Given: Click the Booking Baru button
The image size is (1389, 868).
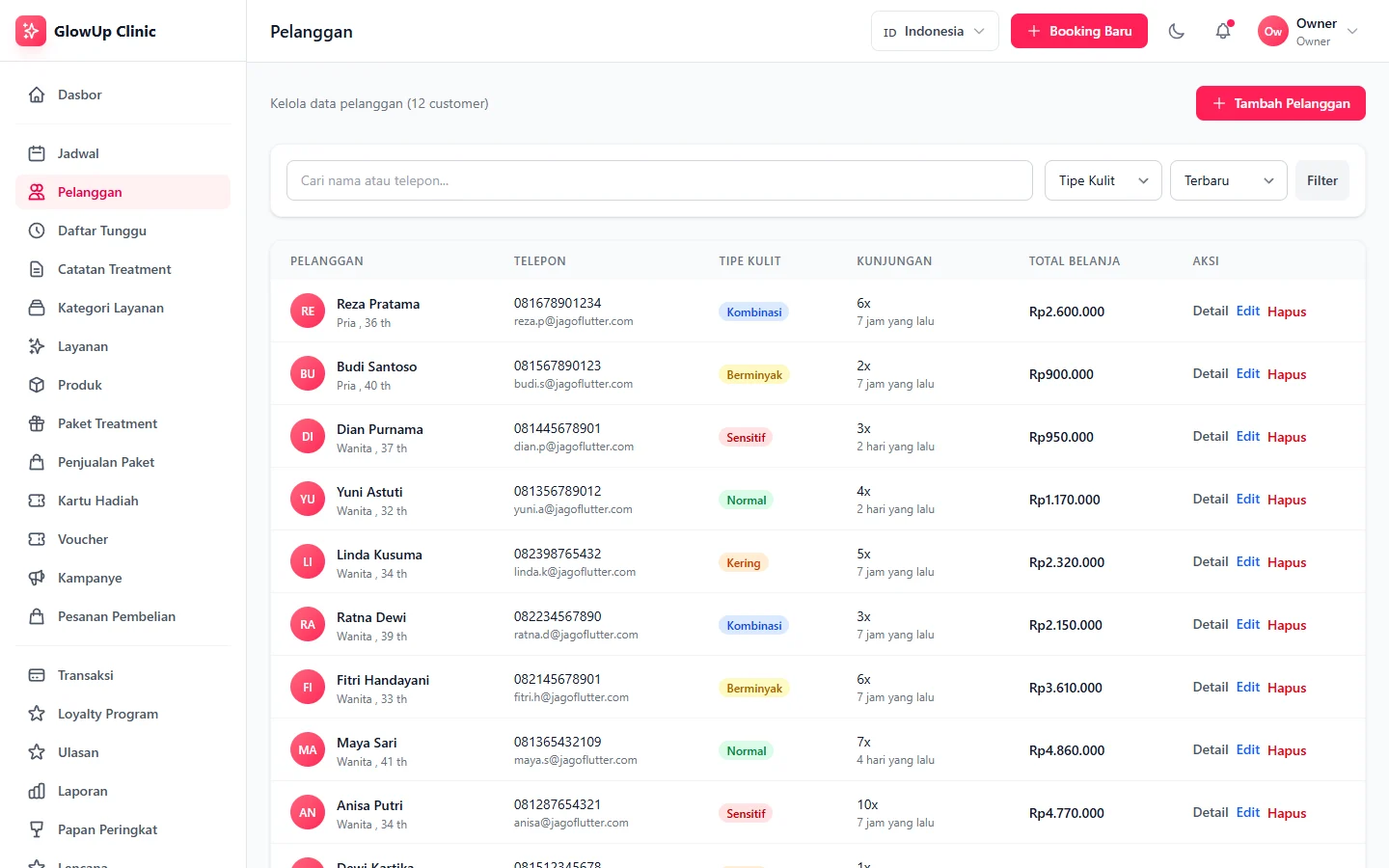Looking at the screenshot, I should [x=1079, y=31].
